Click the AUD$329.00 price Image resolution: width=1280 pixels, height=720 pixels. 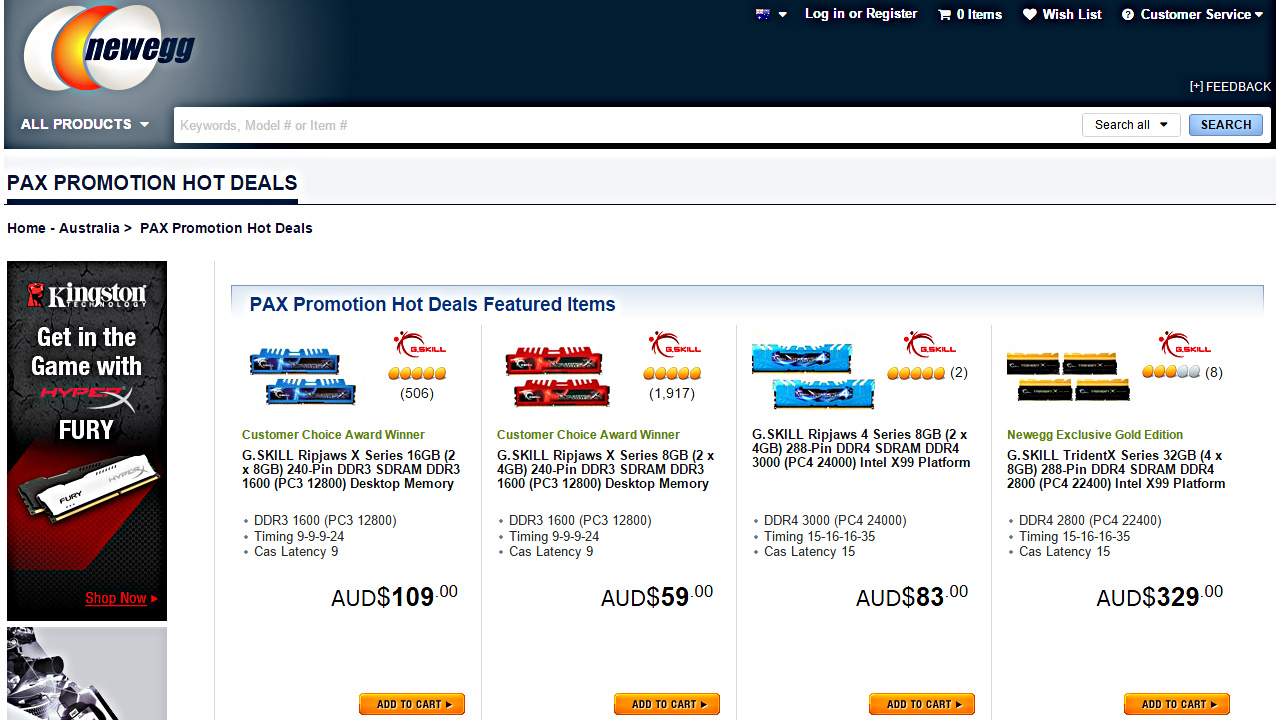click(1160, 596)
